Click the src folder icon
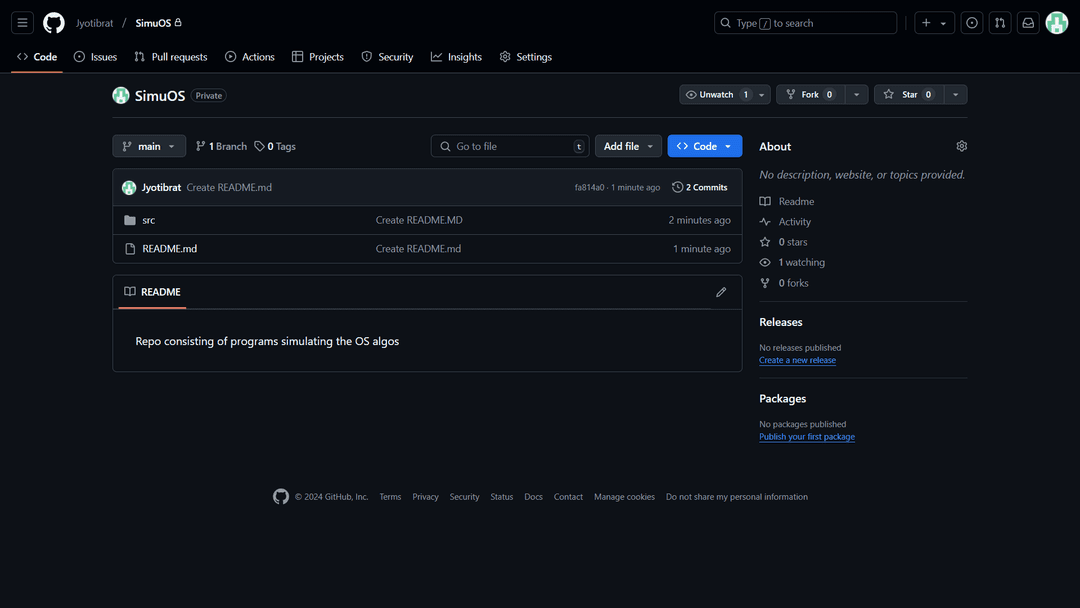The width and height of the screenshot is (1080, 608). [129, 220]
